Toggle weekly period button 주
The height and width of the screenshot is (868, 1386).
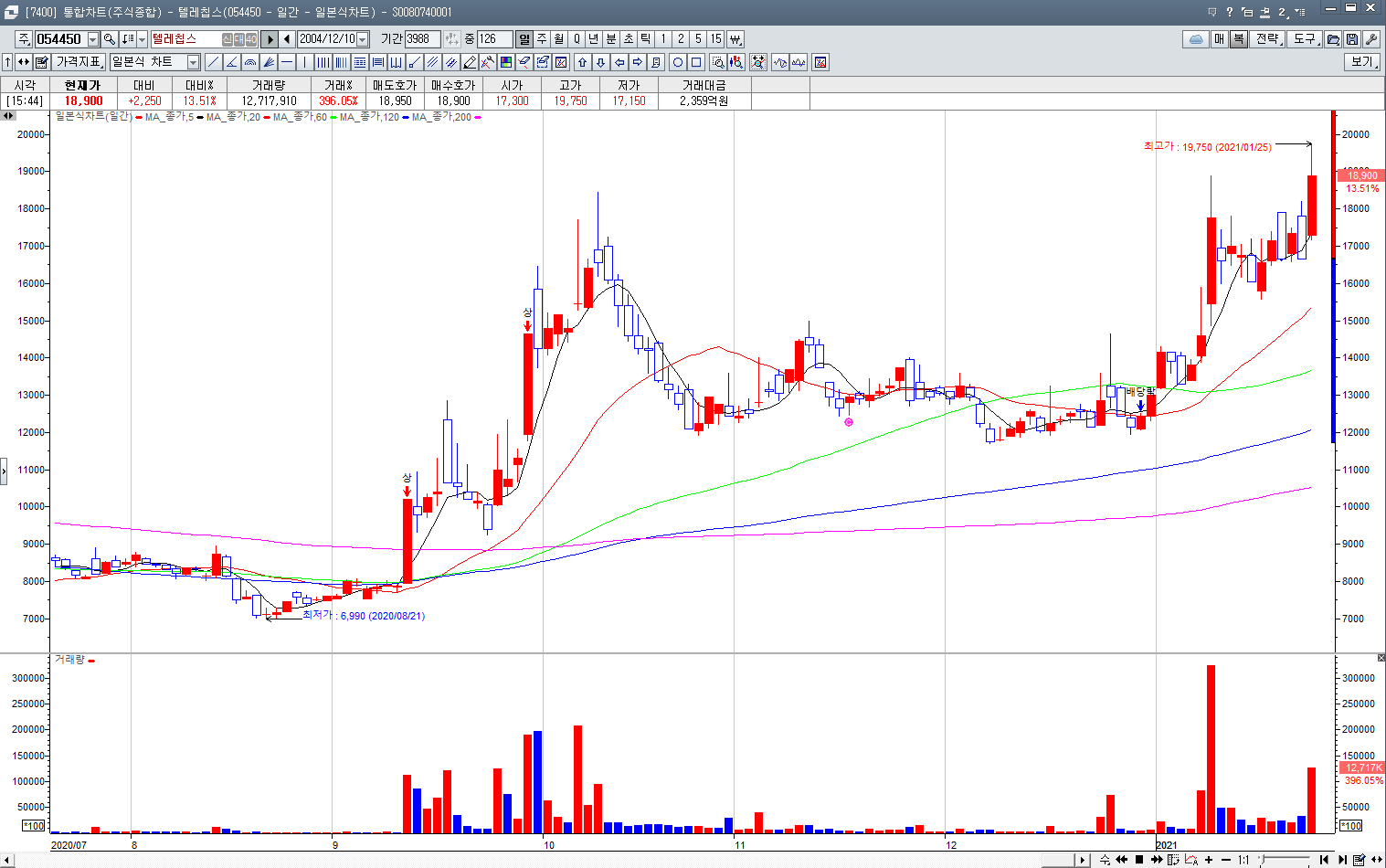(542, 39)
